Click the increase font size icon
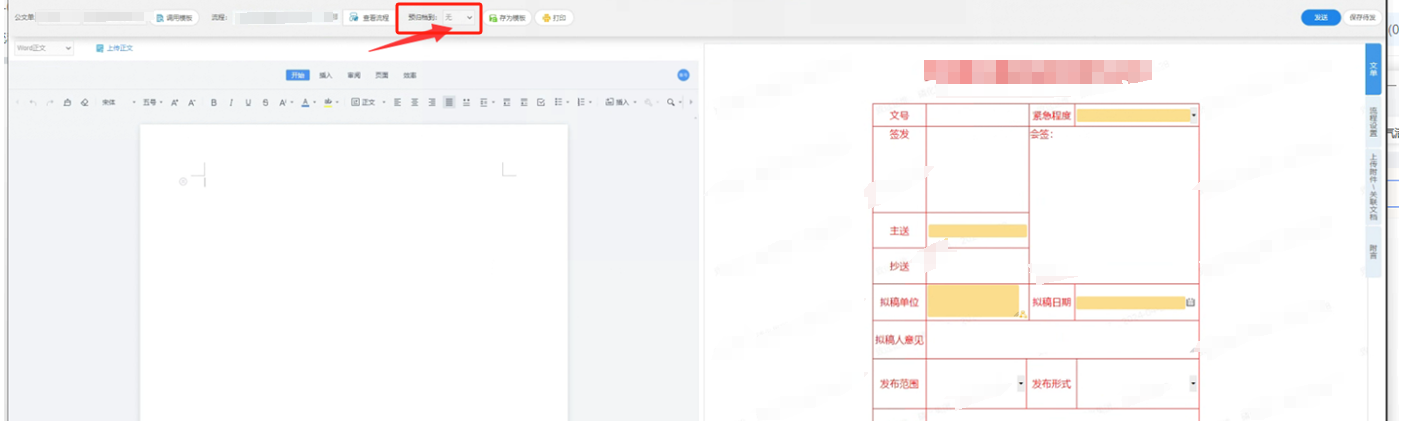Screen dimensions: 1403x421 click(x=174, y=102)
